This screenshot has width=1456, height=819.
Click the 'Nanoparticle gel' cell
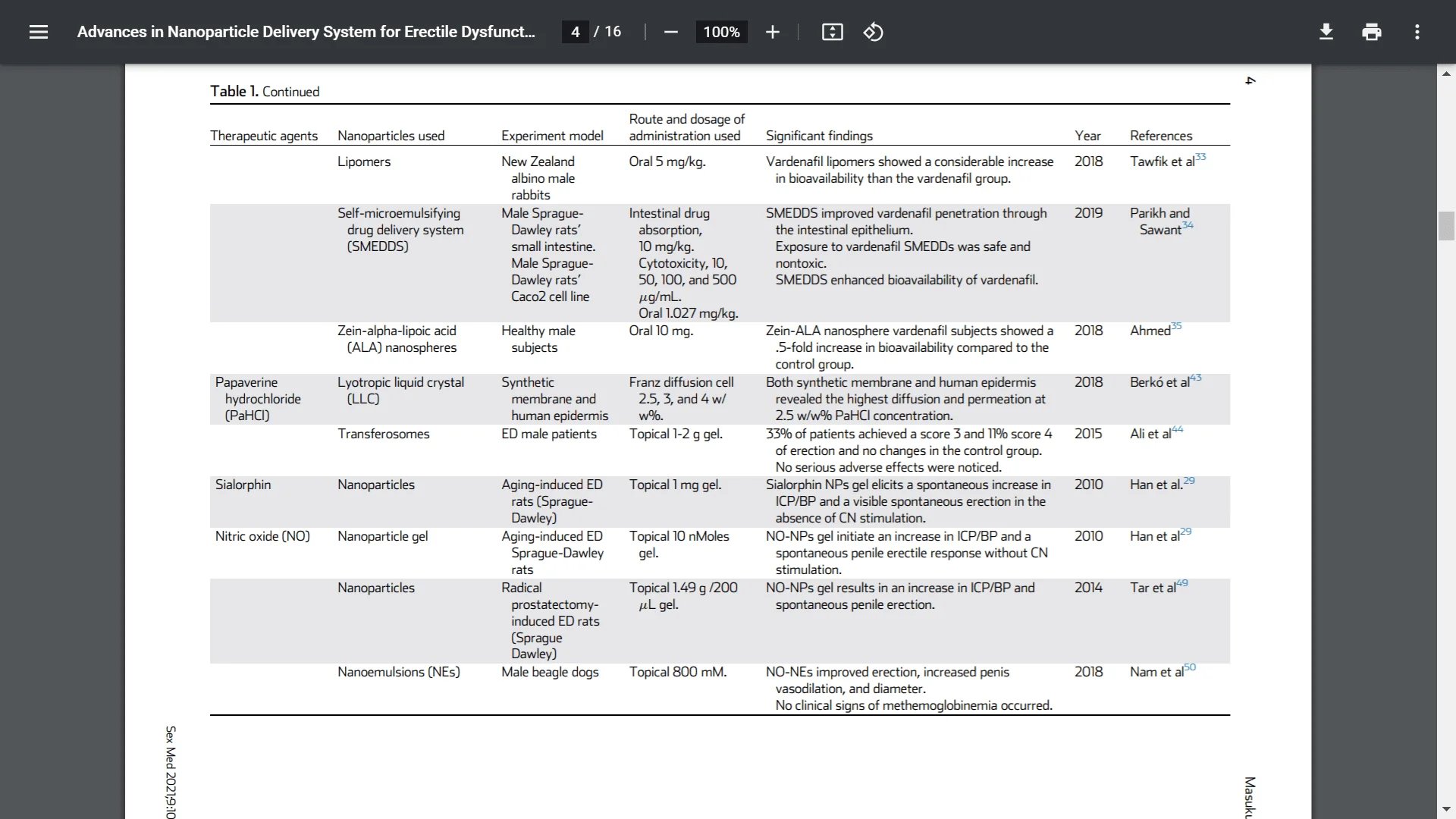[382, 536]
